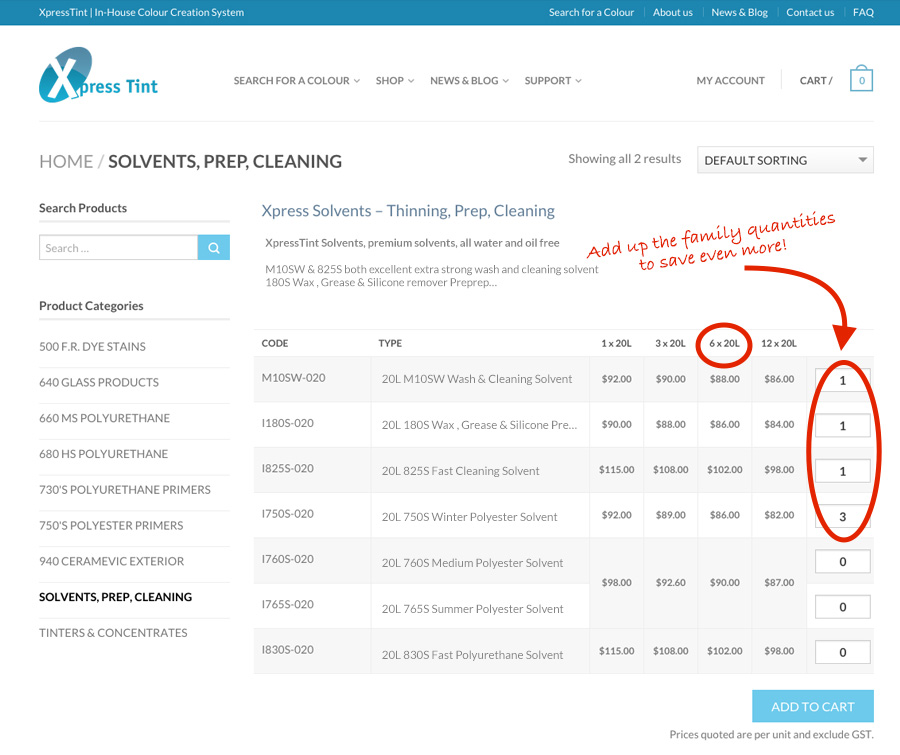Click code M10SW-020
Screen dimensions: 900x755
(x=293, y=378)
